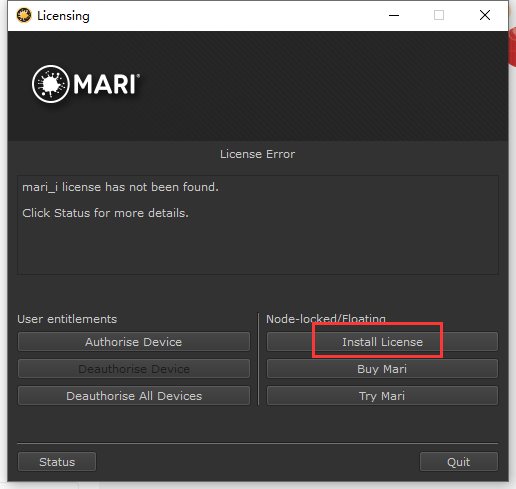Start a trial with Try Mari
The width and height of the screenshot is (516, 489).
pyautogui.click(x=382, y=396)
